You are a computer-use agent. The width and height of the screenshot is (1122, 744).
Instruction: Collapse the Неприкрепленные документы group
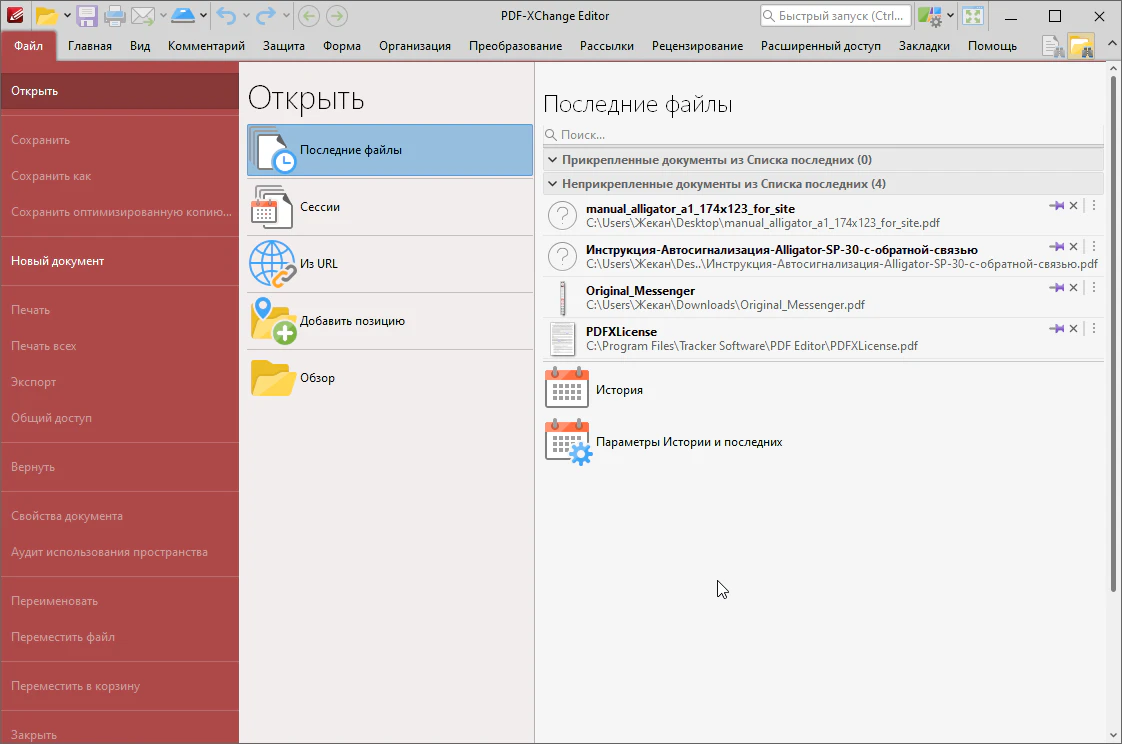click(x=552, y=184)
